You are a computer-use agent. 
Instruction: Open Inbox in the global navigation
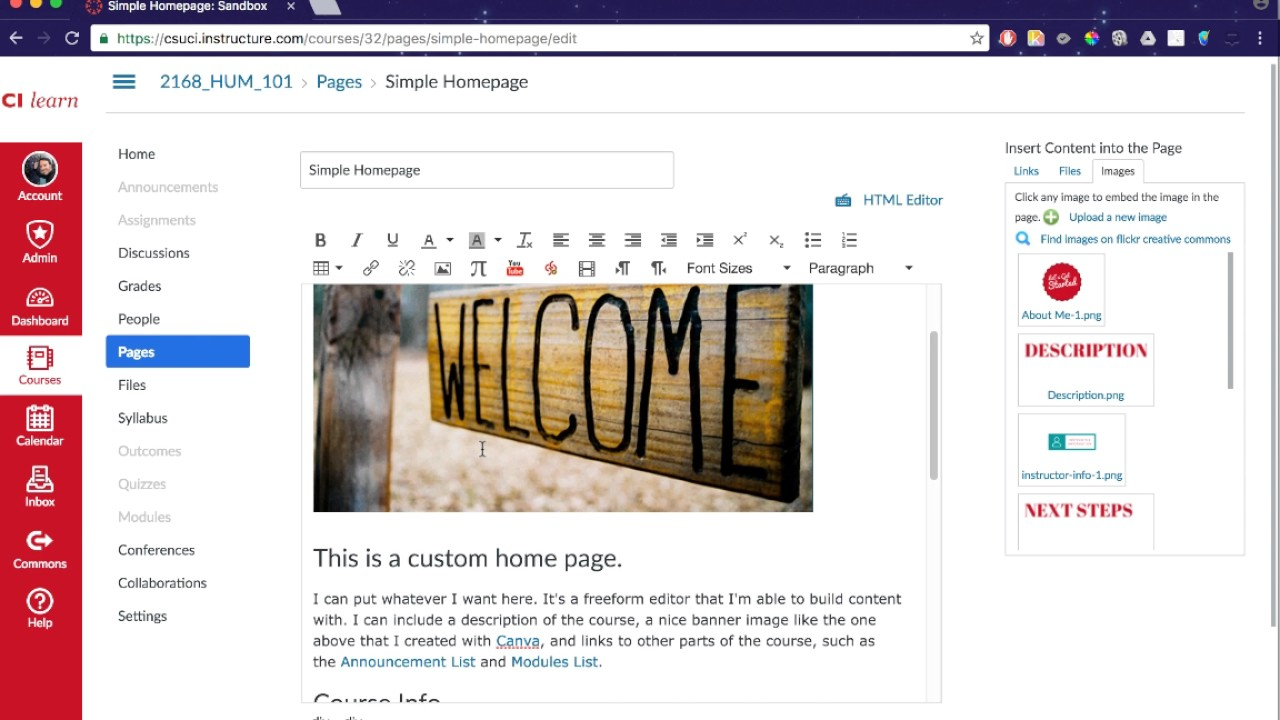pos(40,486)
